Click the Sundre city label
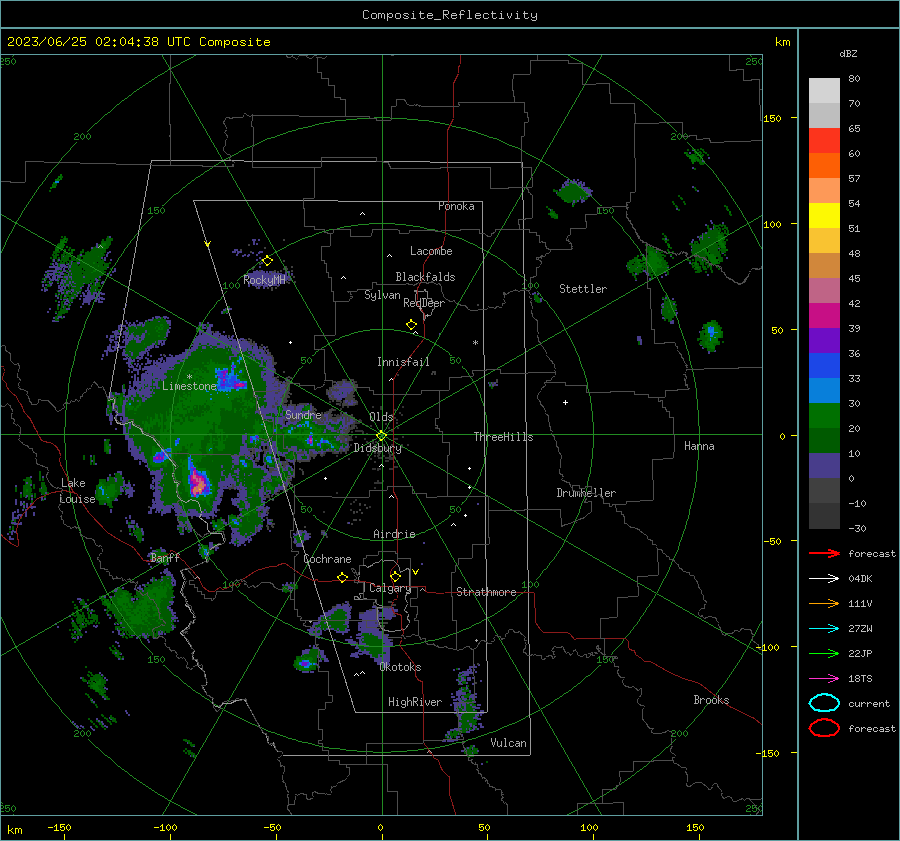The height and width of the screenshot is (841, 900). 303,414
